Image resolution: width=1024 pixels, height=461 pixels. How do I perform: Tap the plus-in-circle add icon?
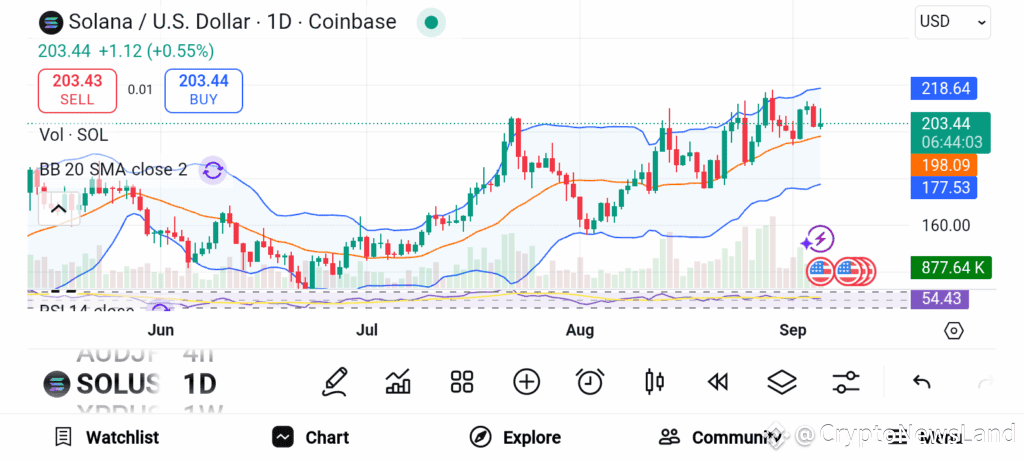[x=526, y=382]
